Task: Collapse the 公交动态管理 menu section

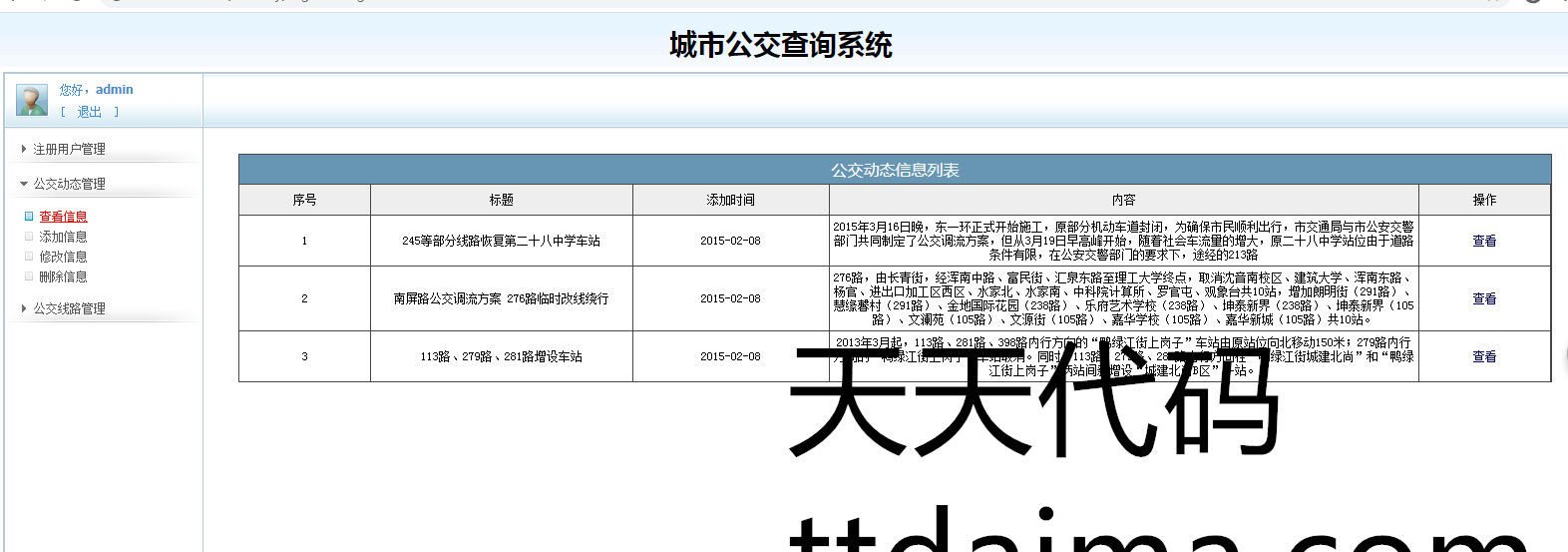Action: [x=69, y=184]
